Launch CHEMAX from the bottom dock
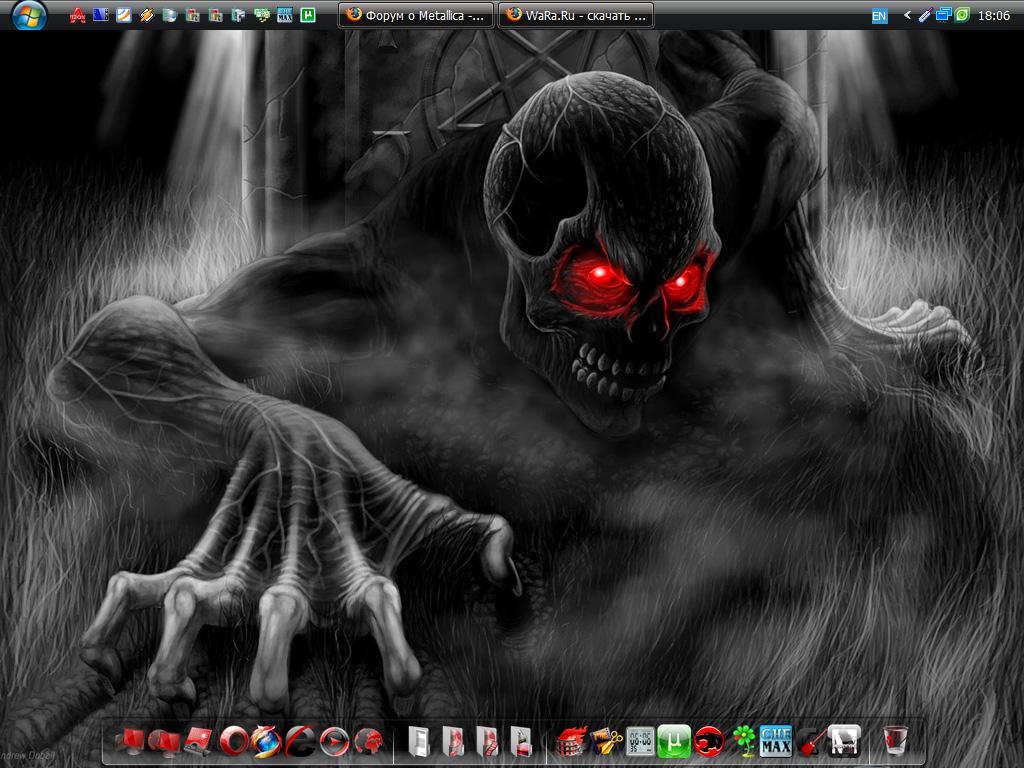1024x768 pixels. coord(776,741)
